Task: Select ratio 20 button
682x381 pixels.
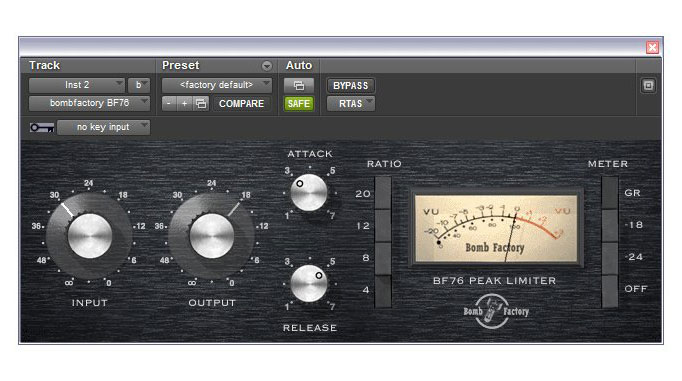Action: click(x=383, y=193)
